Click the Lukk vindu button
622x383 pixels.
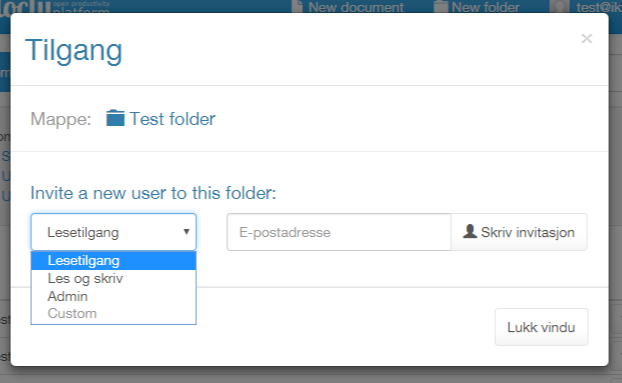click(x=541, y=327)
